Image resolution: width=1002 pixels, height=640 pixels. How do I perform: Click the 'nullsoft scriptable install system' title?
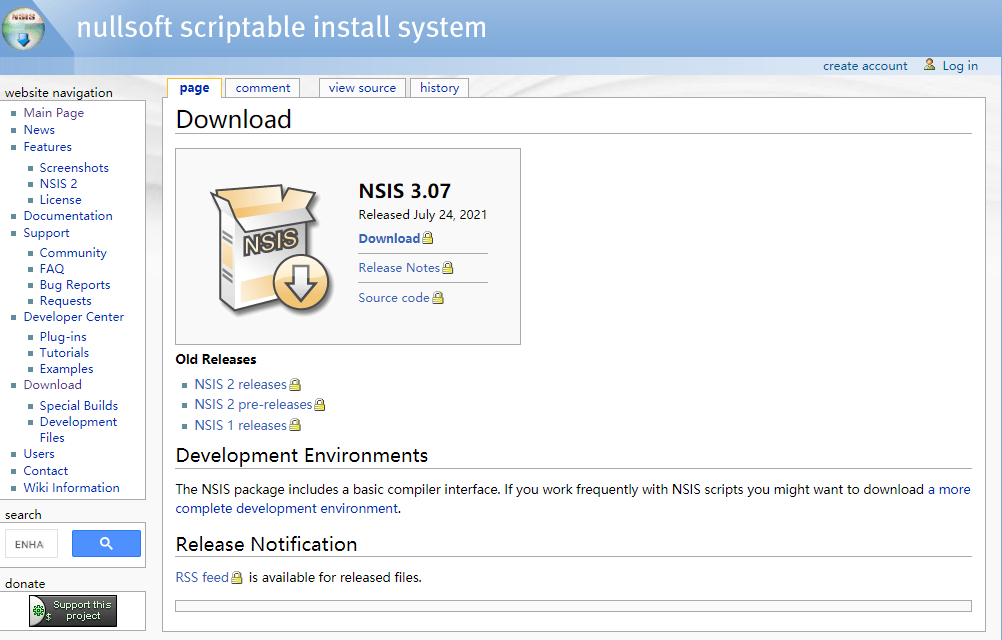coord(281,27)
